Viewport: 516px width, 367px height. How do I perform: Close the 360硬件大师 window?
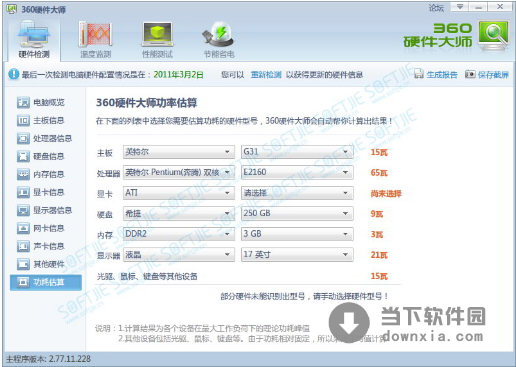500,7
